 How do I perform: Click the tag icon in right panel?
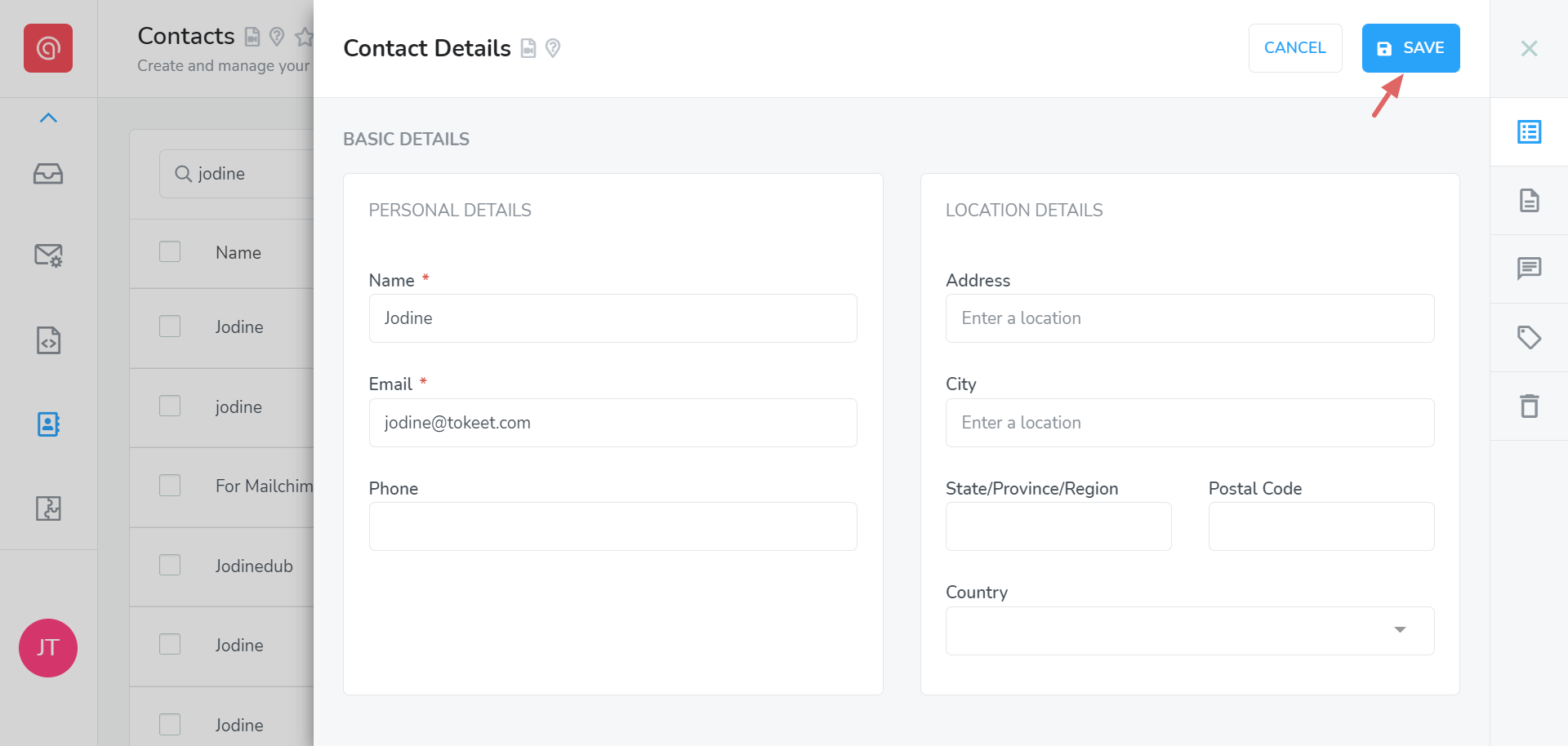1529,337
